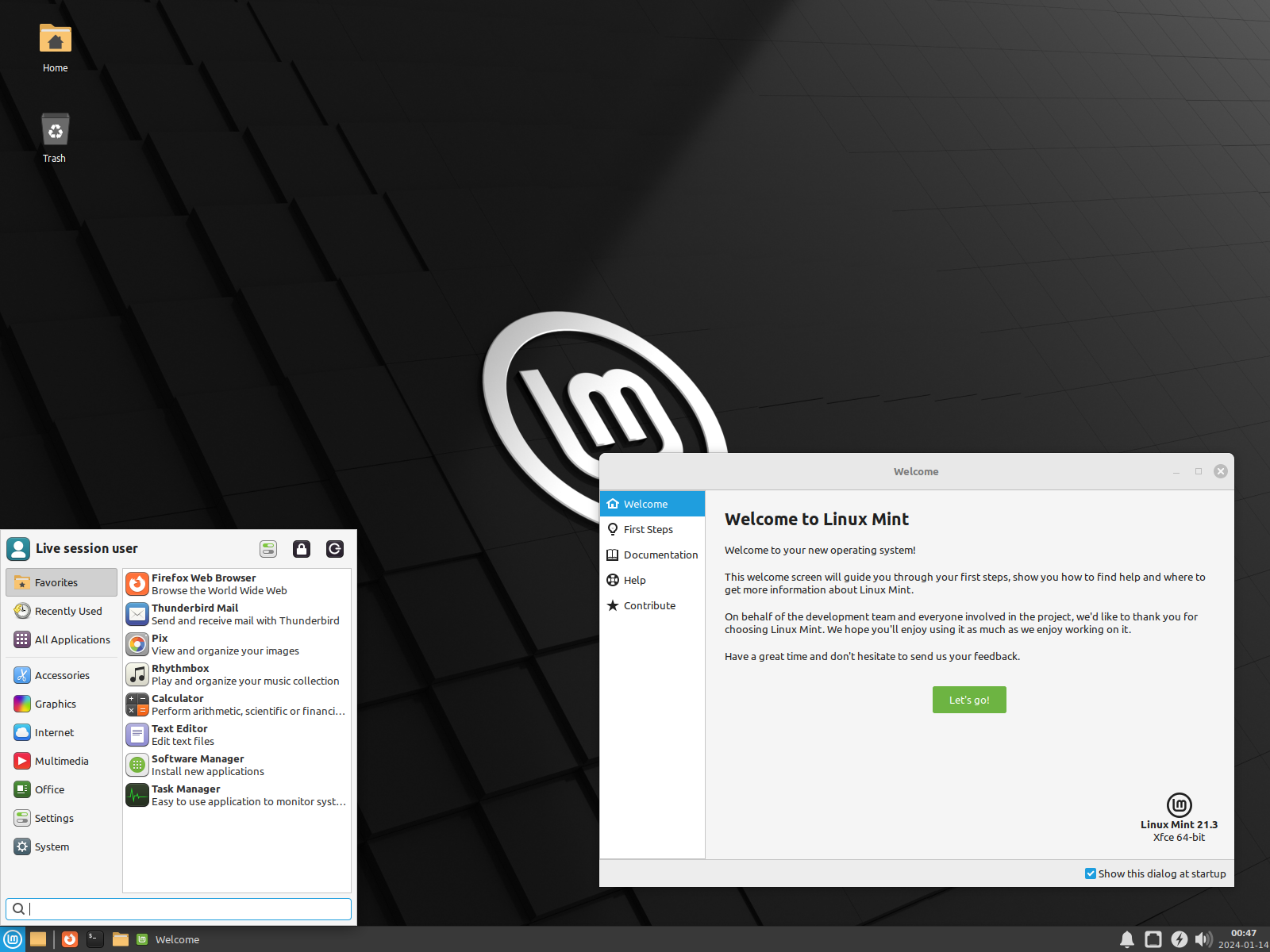Switch to Documentation section

tap(652, 555)
